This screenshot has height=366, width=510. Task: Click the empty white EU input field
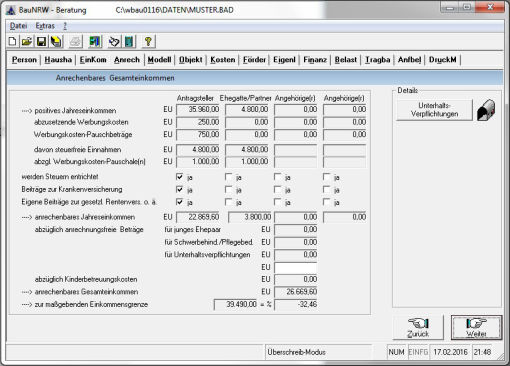296,267
